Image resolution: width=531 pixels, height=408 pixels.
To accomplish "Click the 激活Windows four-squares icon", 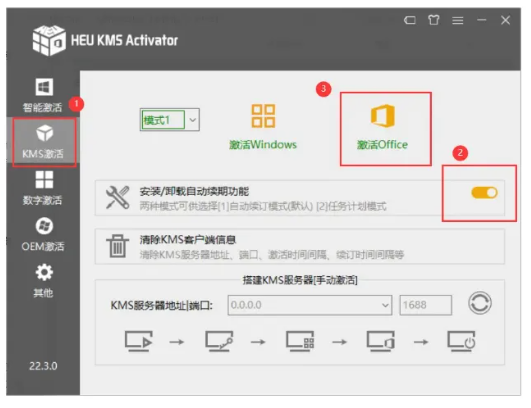I will [x=263, y=116].
